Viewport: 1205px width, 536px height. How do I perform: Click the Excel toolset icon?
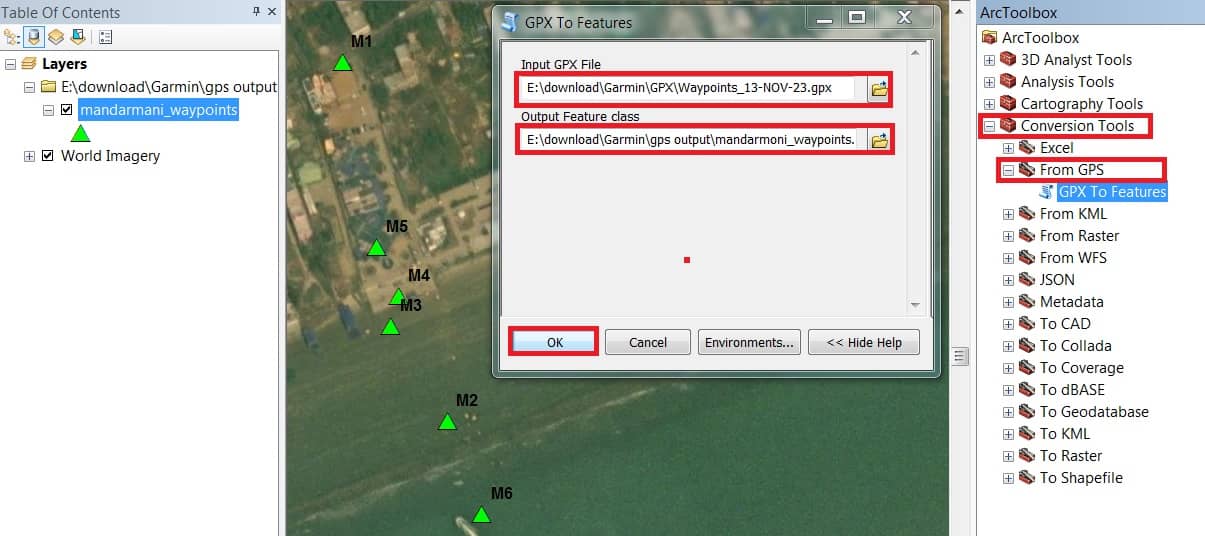point(1027,148)
